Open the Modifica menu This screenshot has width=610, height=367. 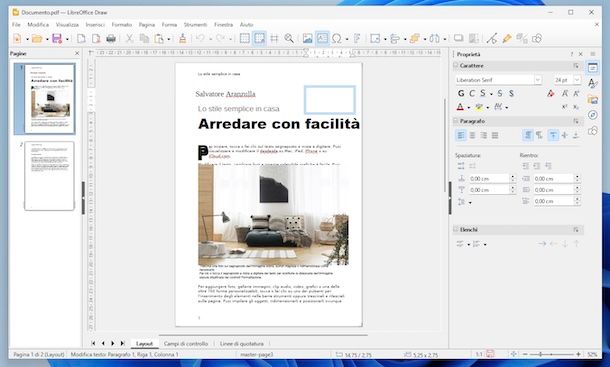pyautogui.click(x=38, y=25)
